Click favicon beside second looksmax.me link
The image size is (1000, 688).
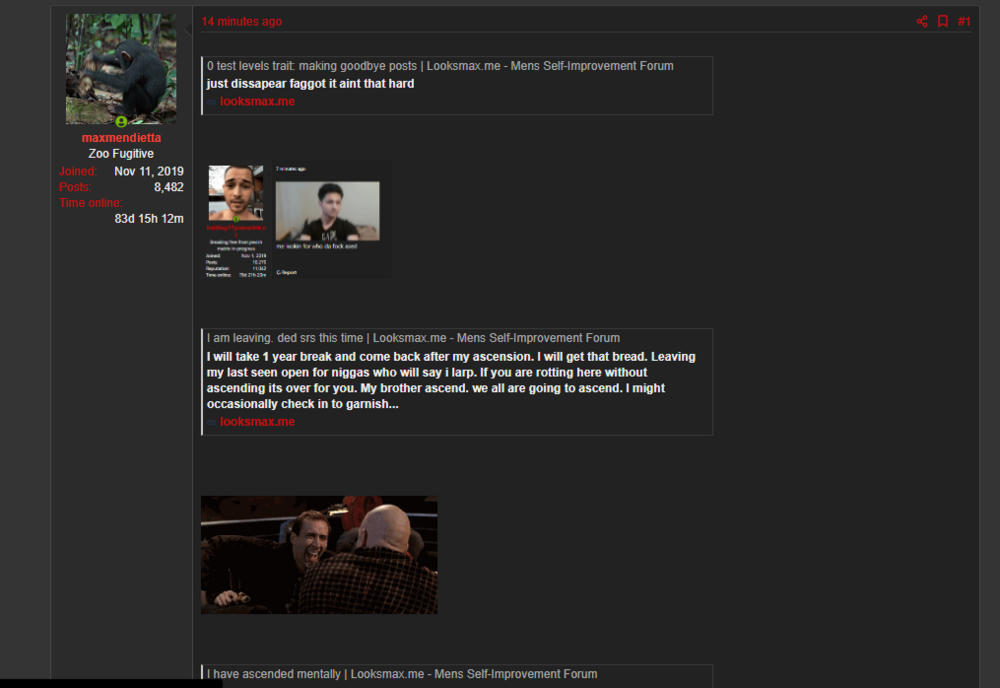coord(212,422)
